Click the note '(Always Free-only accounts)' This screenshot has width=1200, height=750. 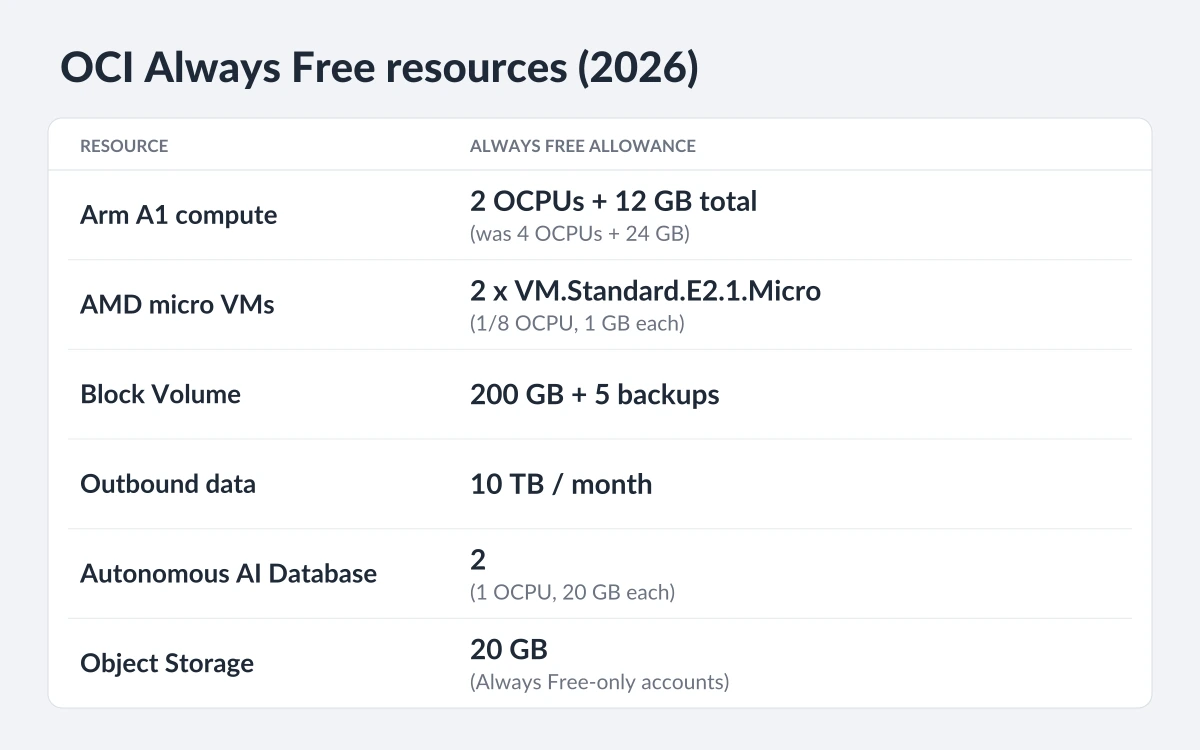(x=600, y=683)
